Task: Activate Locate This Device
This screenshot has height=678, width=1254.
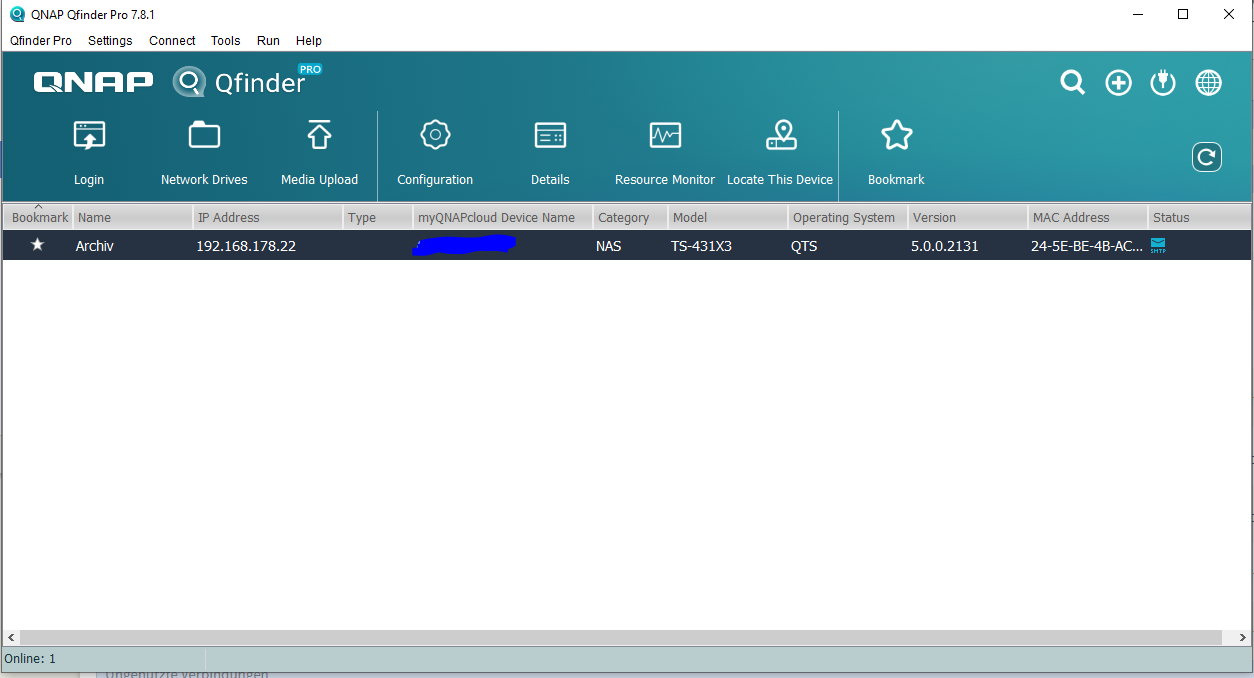Action: coord(780,152)
